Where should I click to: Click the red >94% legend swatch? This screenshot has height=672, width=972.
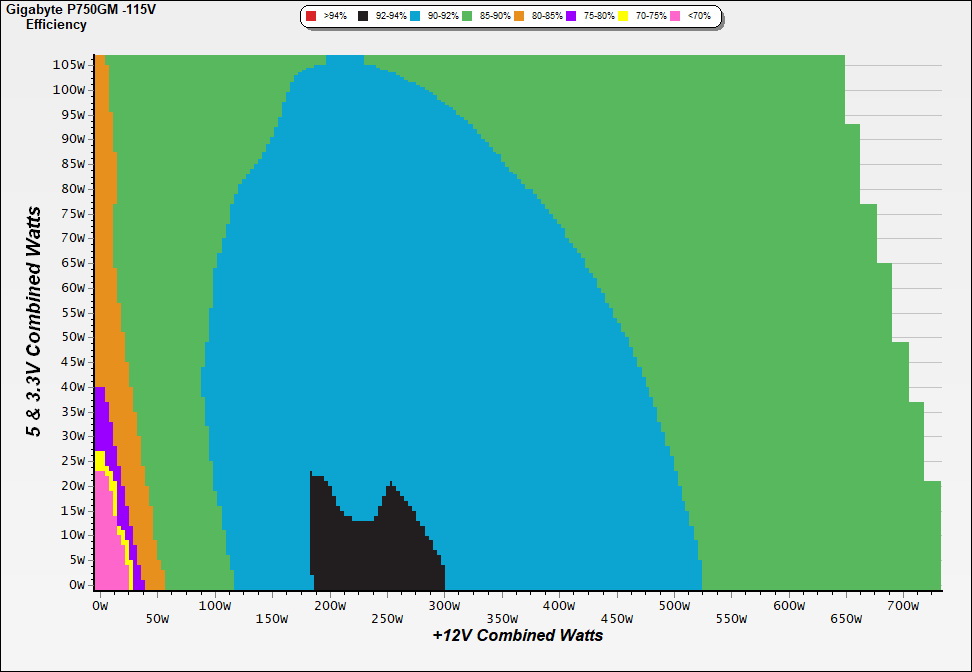(311, 17)
